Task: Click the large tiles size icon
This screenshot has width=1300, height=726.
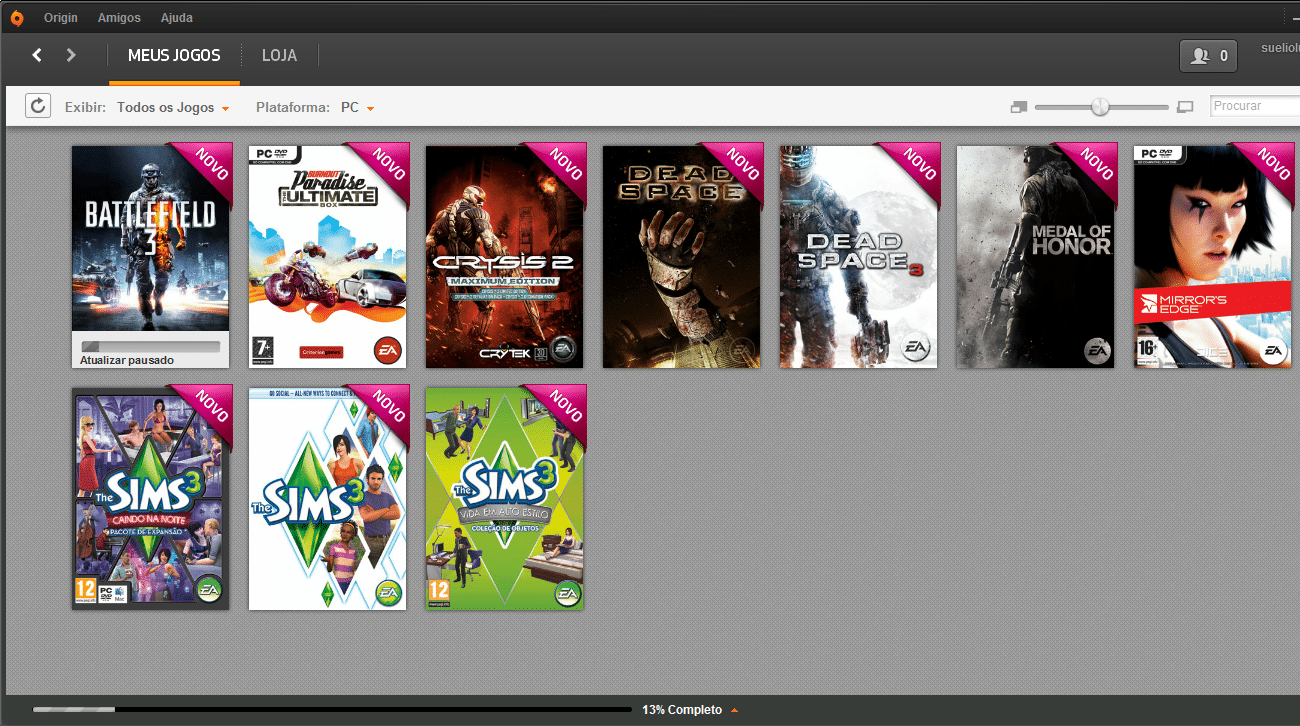Action: [1186, 107]
